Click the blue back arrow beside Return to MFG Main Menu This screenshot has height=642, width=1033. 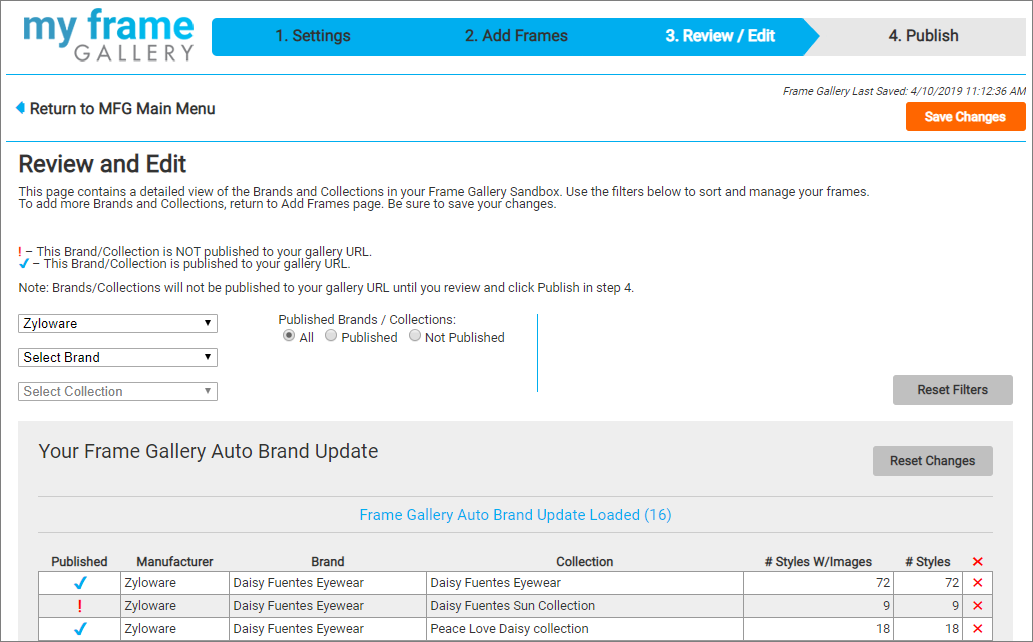20,107
